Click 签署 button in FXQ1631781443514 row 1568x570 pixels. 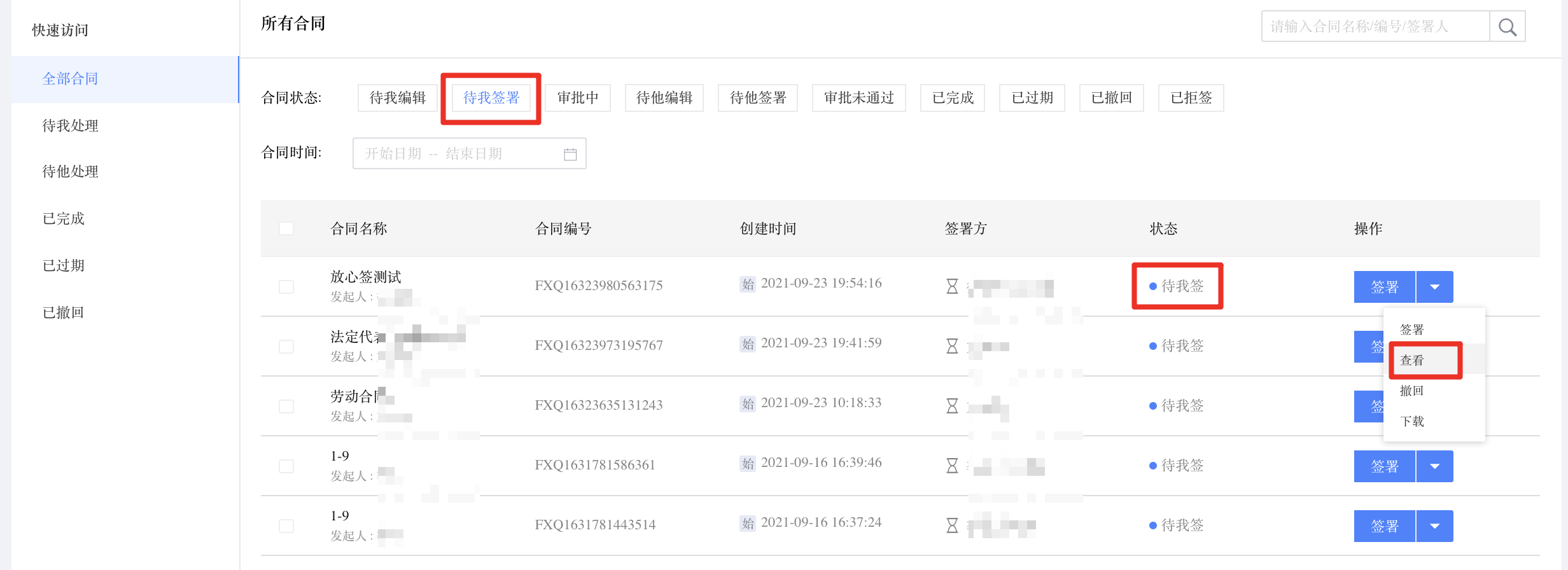click(x=1385, y=526)
